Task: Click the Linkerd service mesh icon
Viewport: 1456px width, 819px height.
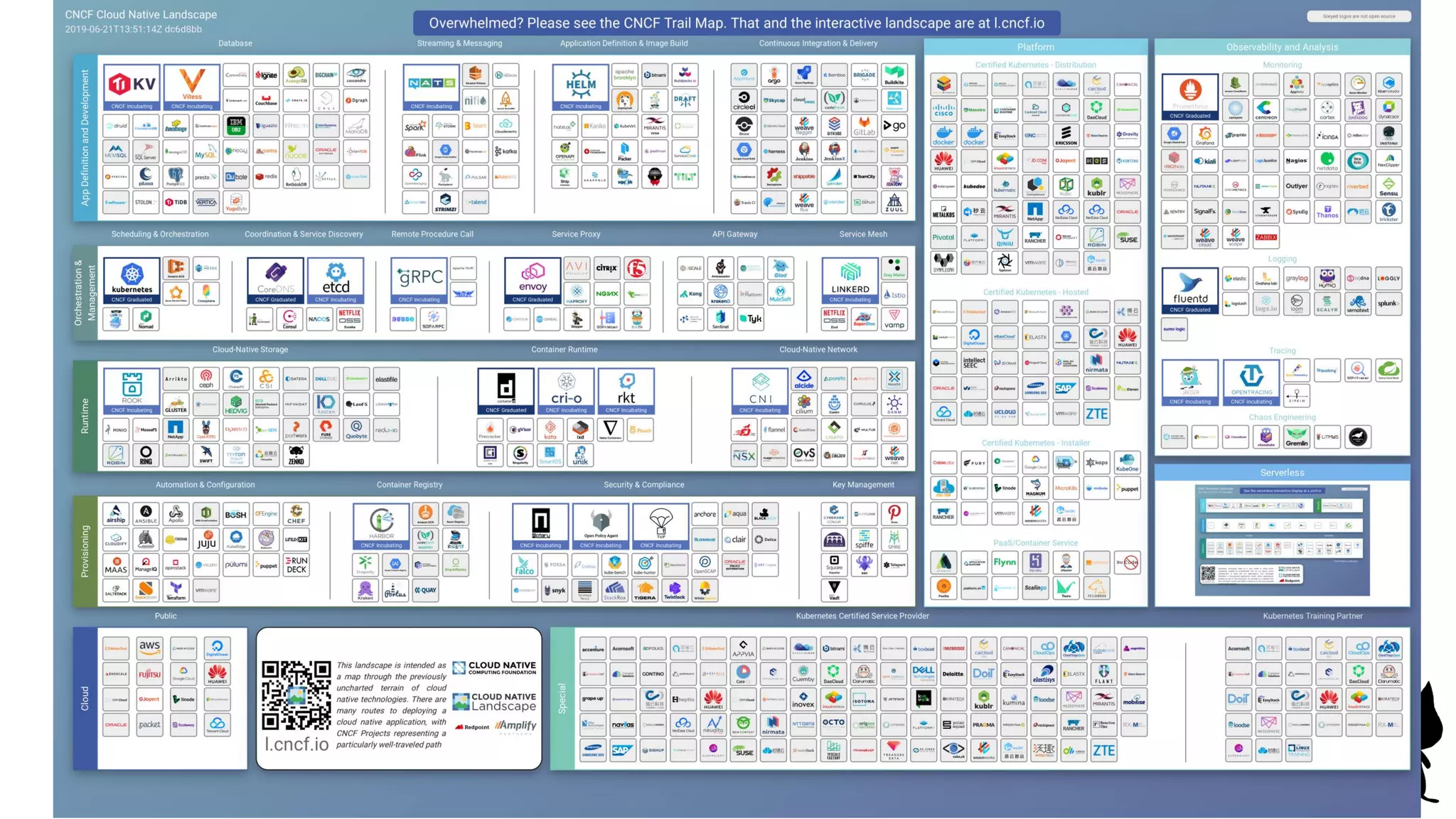Action: point(850,280)
